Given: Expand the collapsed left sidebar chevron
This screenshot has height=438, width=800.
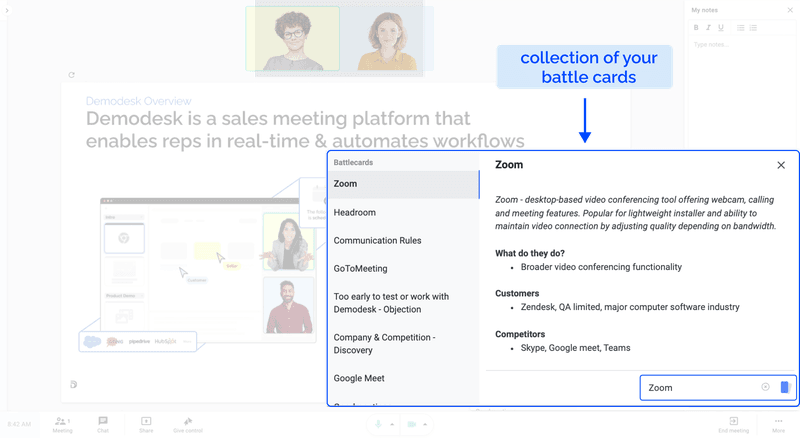Looking at the screenshot, I should coord(7,10).
